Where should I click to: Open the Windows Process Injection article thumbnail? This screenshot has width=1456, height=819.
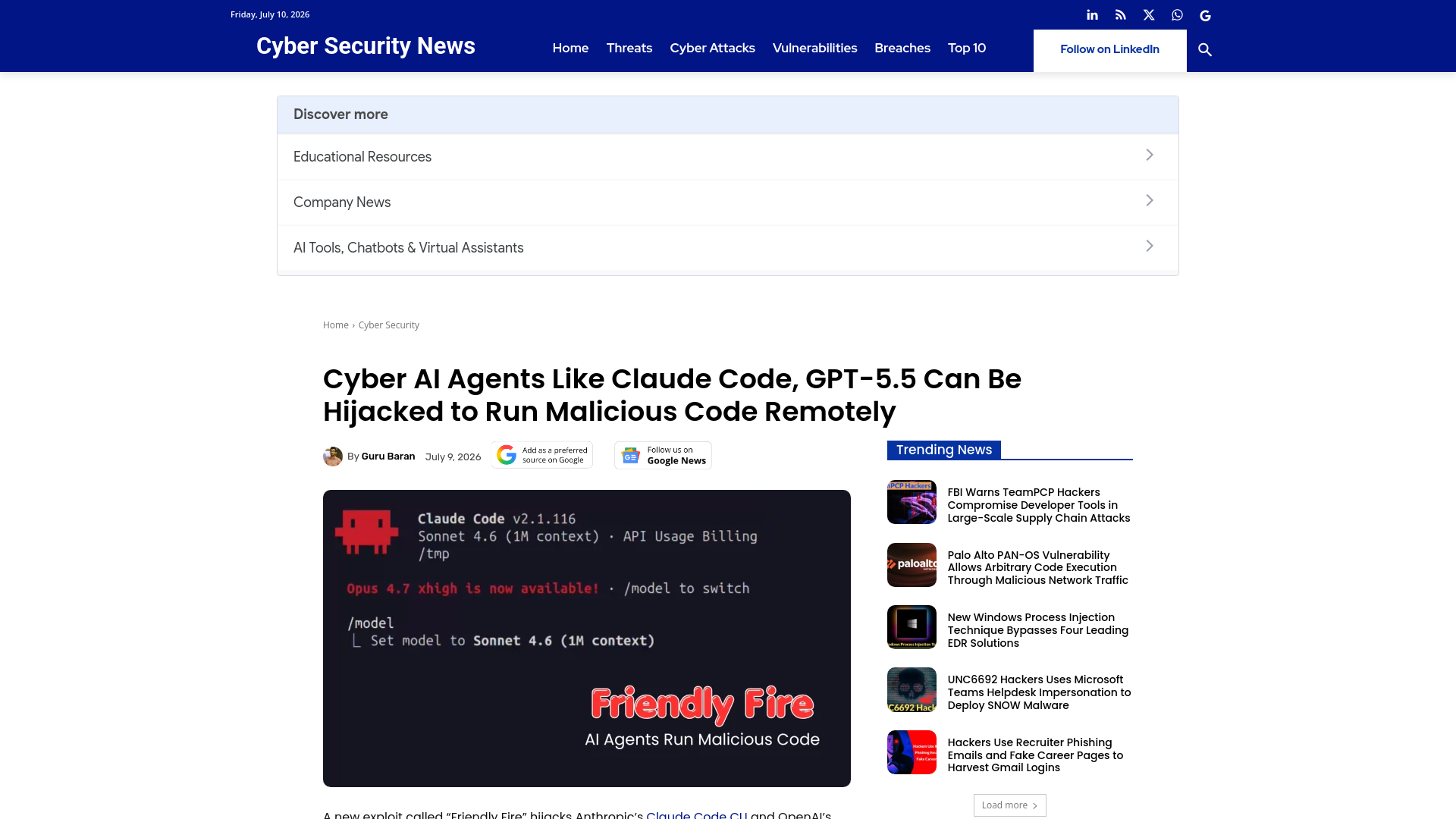pyautogui.click(x=912, y=627)
